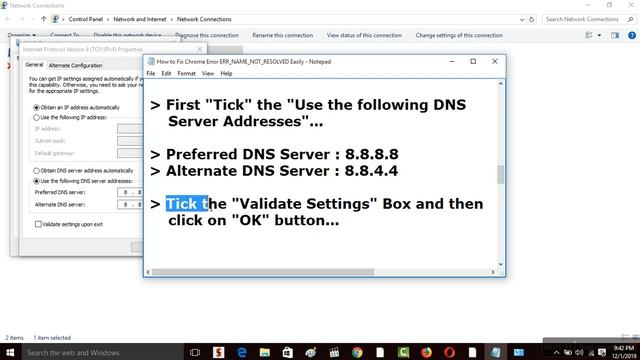Click Network and Internet breadcrumb
This screenshot has width=640, height=360.
140,19
